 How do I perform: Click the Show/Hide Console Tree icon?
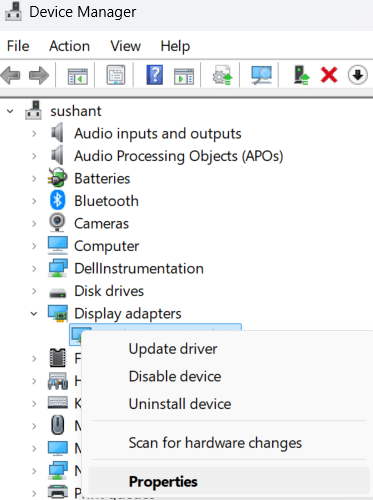78,76
